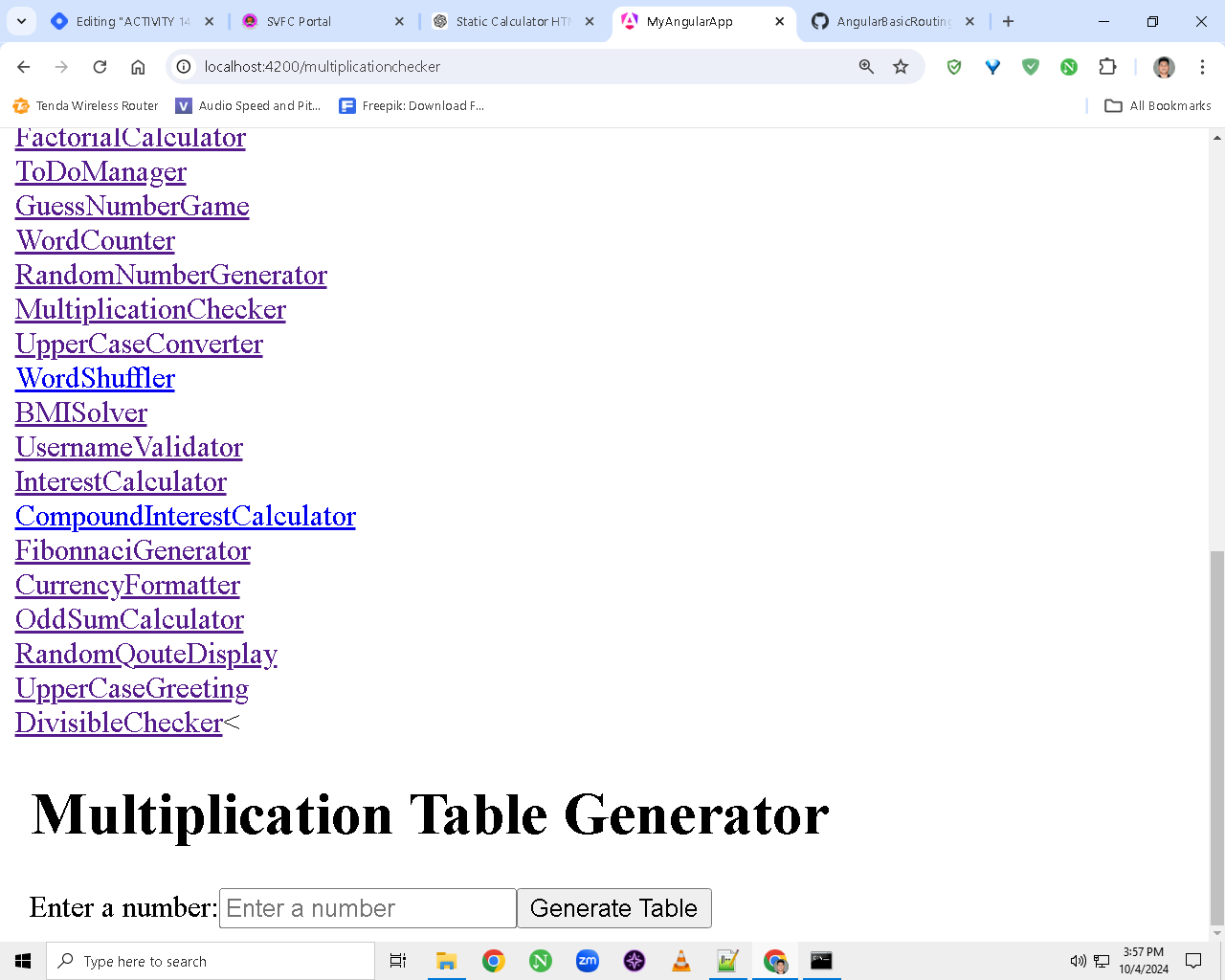This screenshot has width=1225, height=980.
Task: Reload the page with the refresh icon
Action: (x=100, y=67)
